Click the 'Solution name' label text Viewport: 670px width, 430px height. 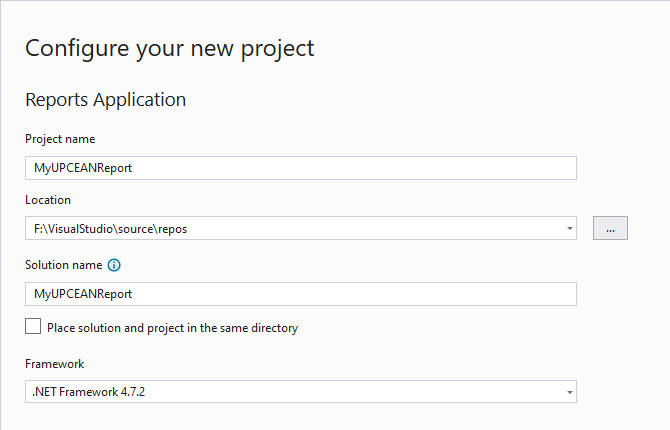[x=64, y=265]
